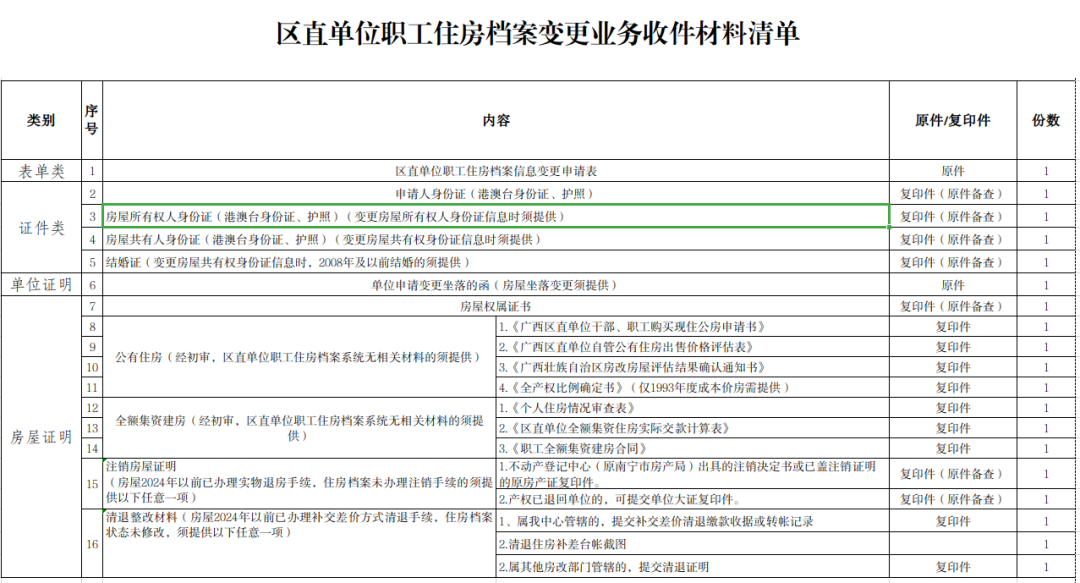
Task: Click the 注销房屋证明 description cell
Action: (x=299, y=482)
